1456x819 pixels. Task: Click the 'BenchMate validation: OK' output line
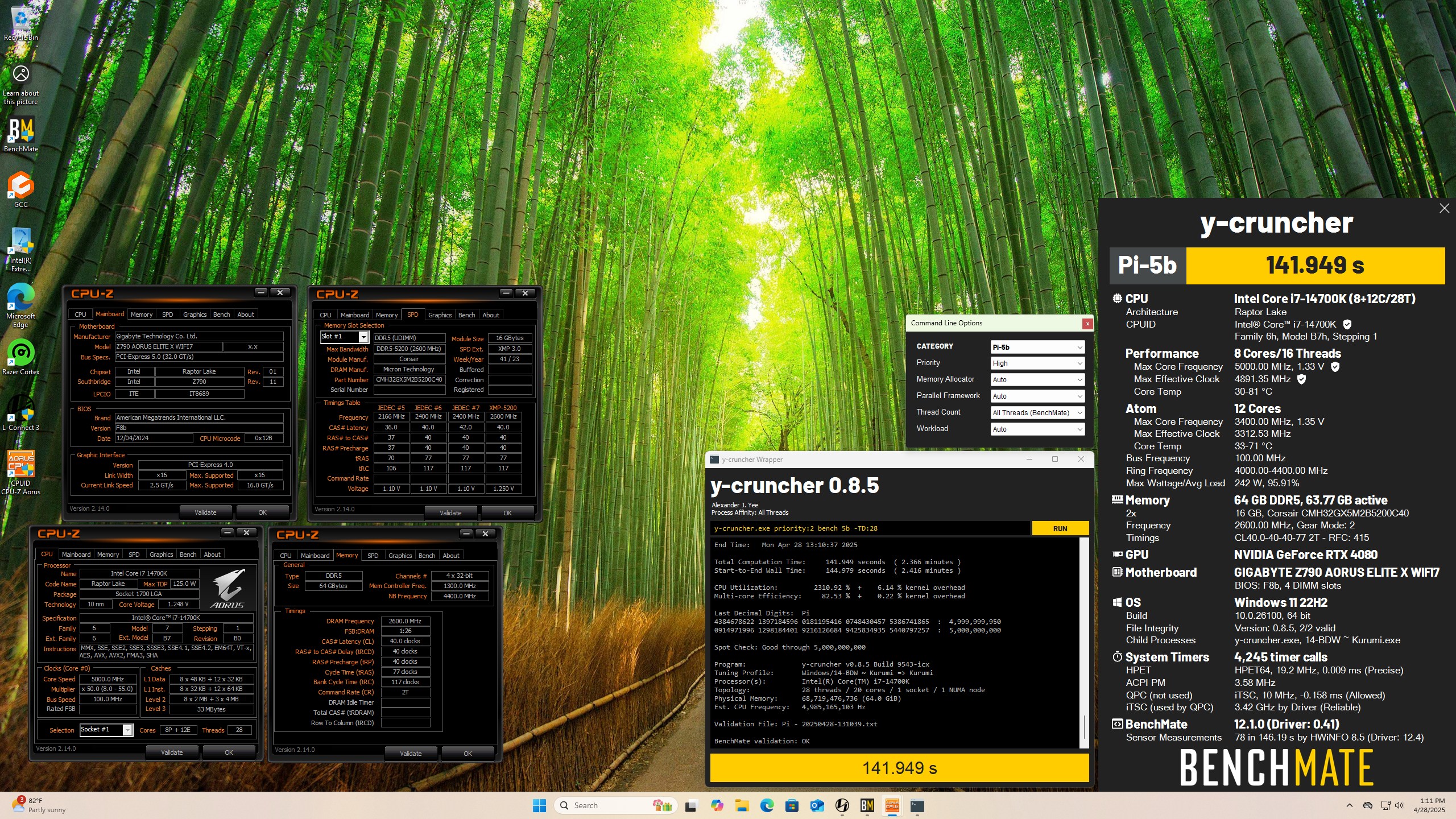[762, 741]
